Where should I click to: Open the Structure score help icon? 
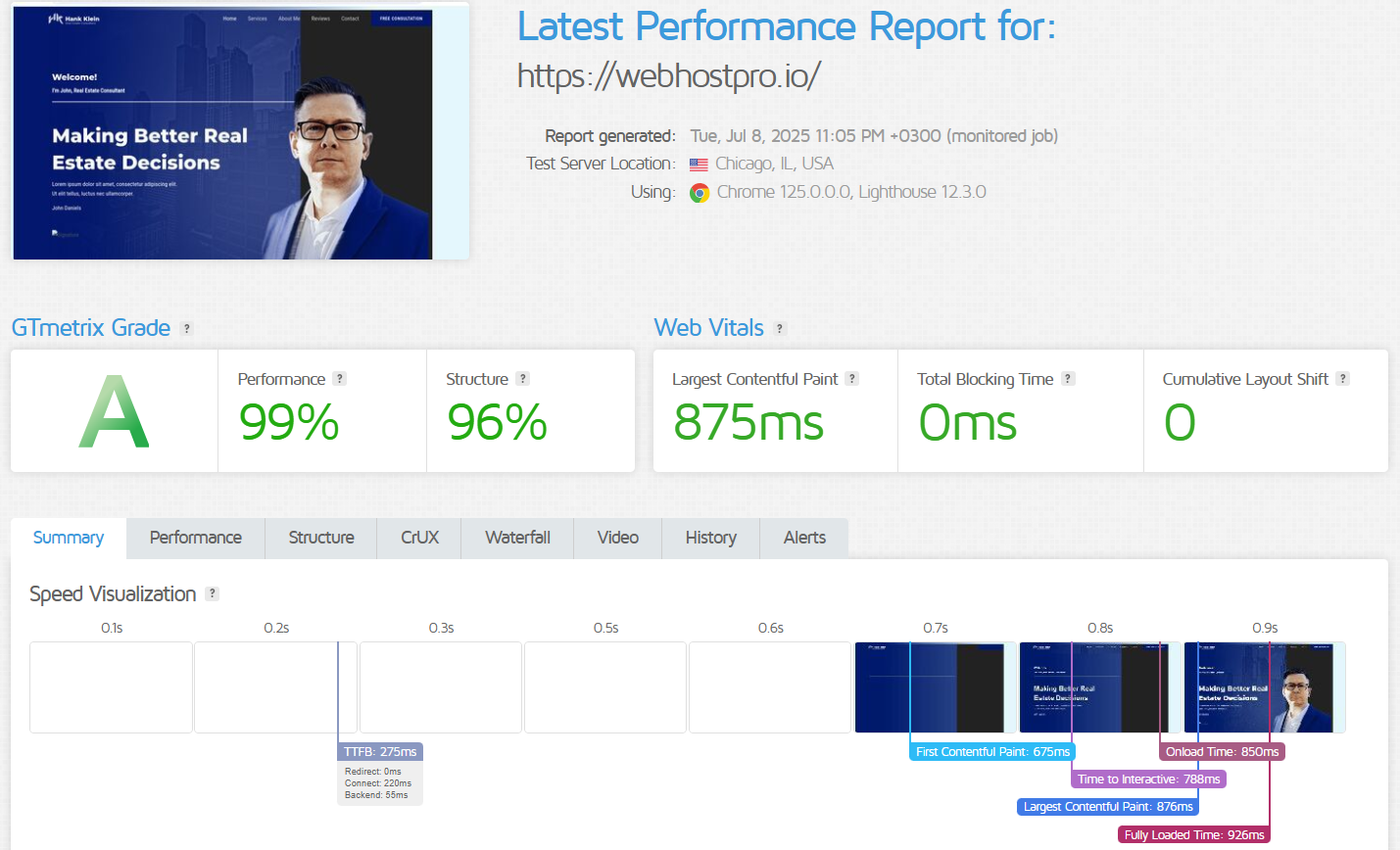click(522, 379)
